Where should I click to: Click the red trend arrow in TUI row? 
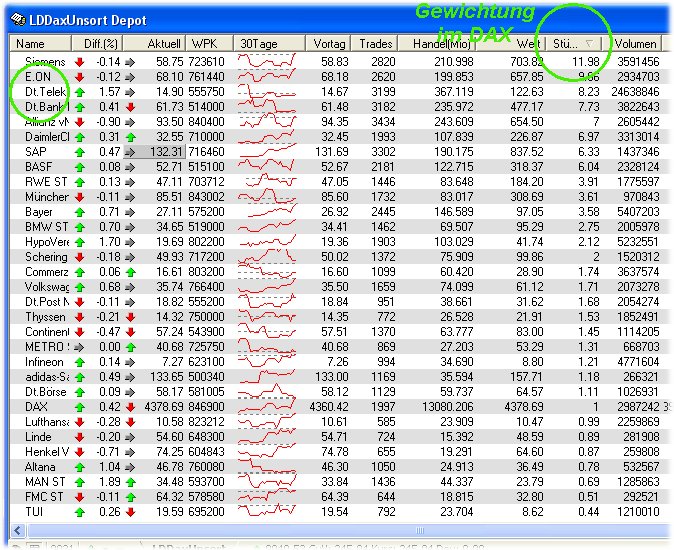[x=131, y=512]
